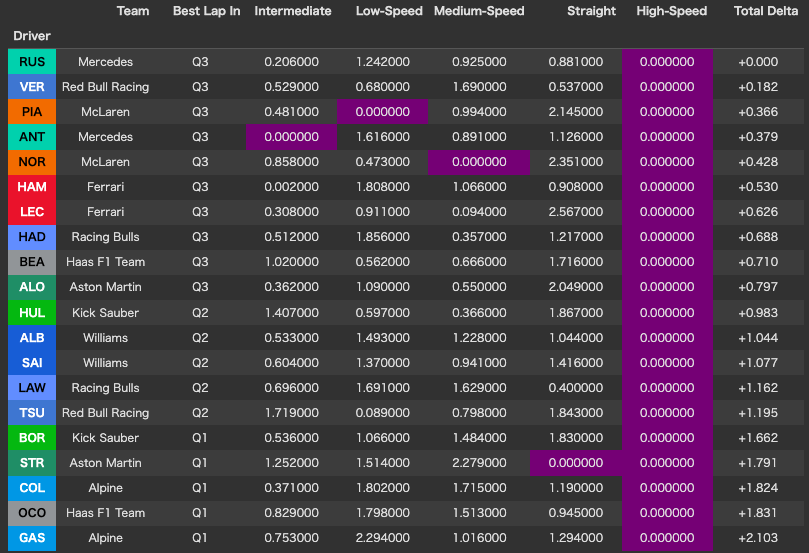Click the Q2 cell in TSU's row
This screenshot has height=553, width=809.
(x=201, y=413)
